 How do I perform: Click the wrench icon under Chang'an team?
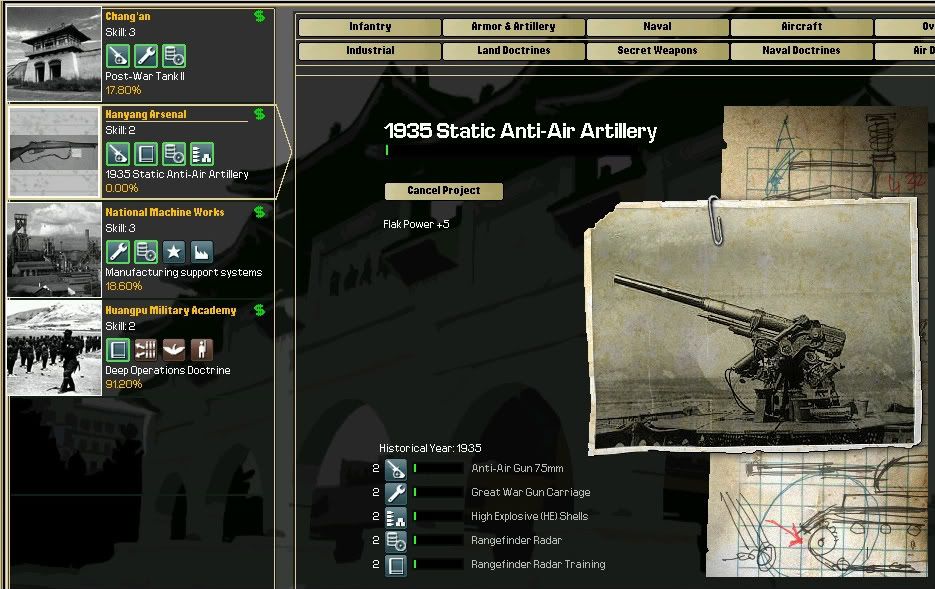(x=146, y=56)
